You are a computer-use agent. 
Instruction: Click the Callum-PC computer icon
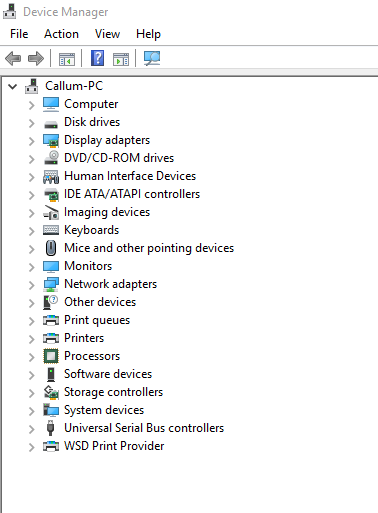(32, 86)
